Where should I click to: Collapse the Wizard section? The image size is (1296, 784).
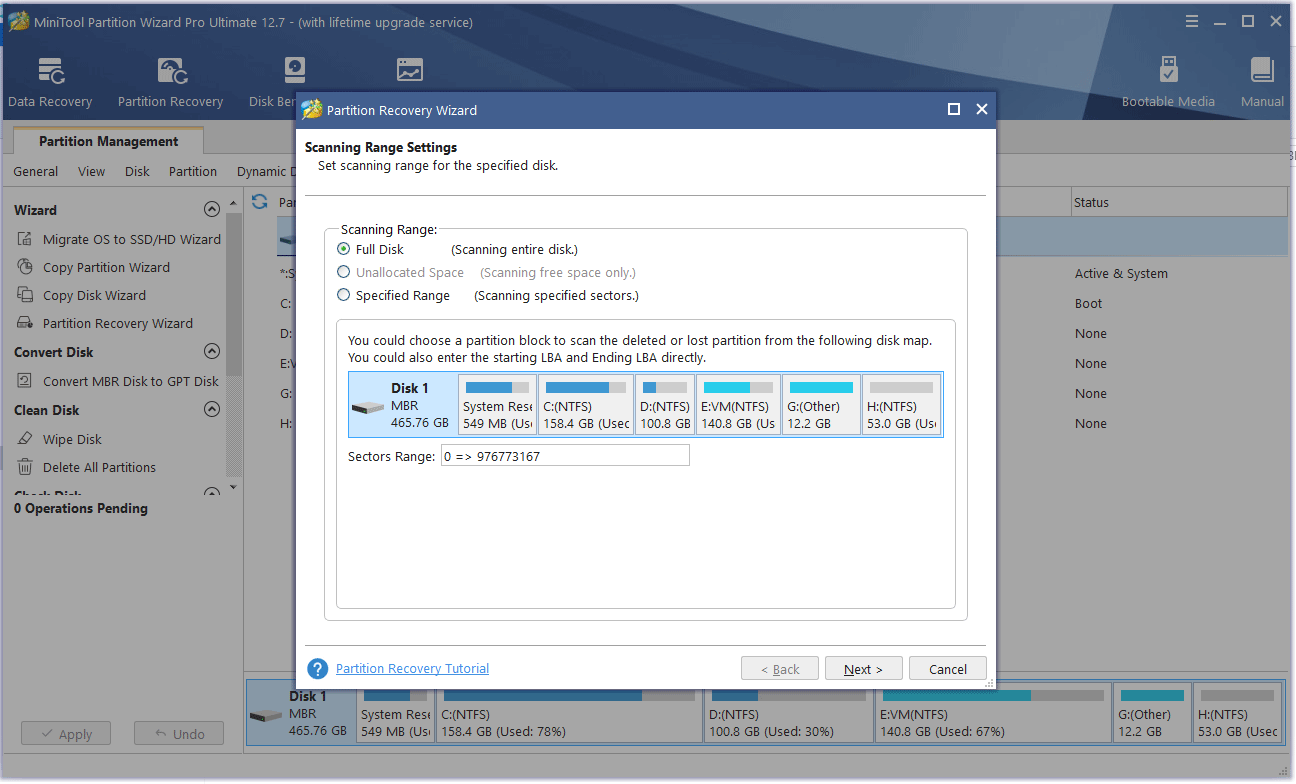212,209
